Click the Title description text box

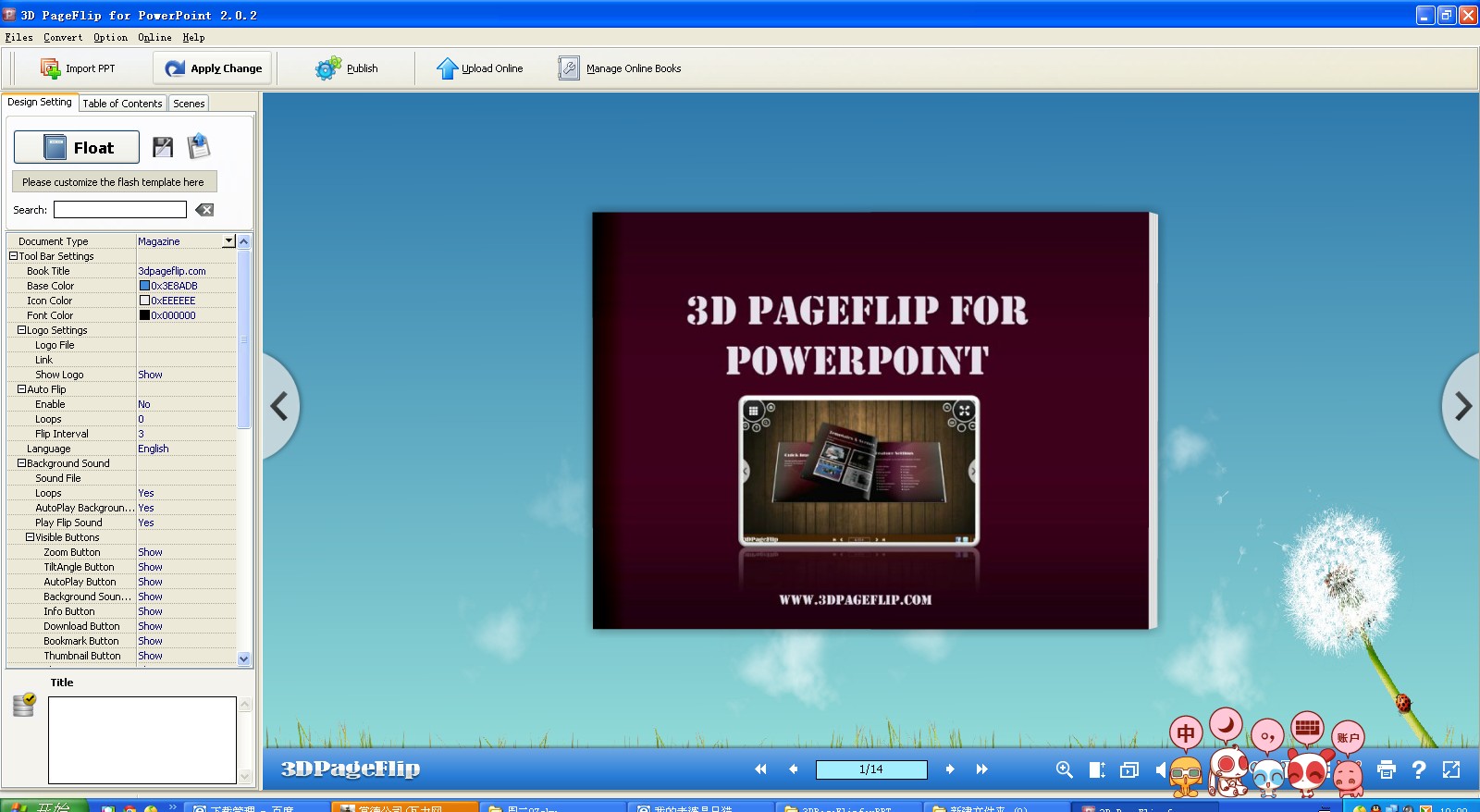coord(142,740)
